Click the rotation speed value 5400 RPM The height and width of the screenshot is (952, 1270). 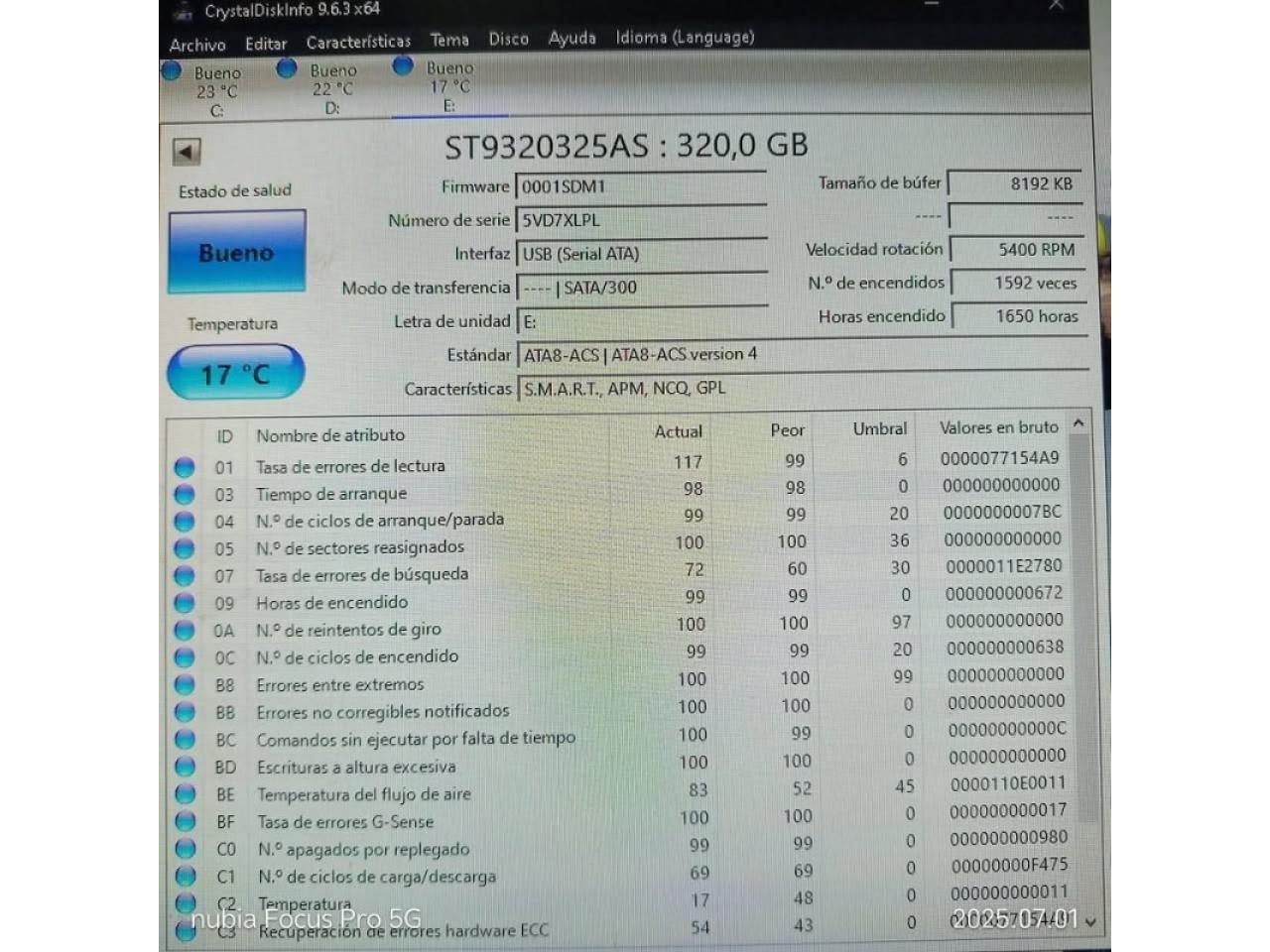pos(1016,250)
